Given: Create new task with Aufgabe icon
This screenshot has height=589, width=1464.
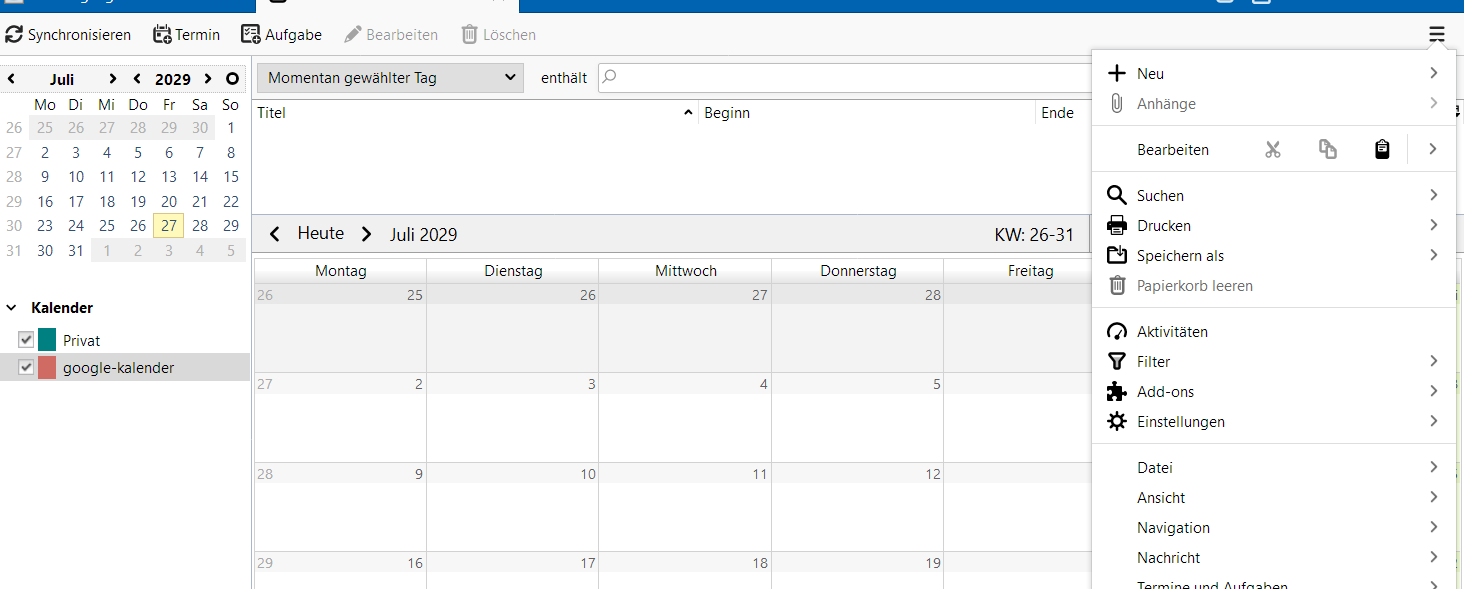Looking at the screenshot, I should click(x=251, y=35).
